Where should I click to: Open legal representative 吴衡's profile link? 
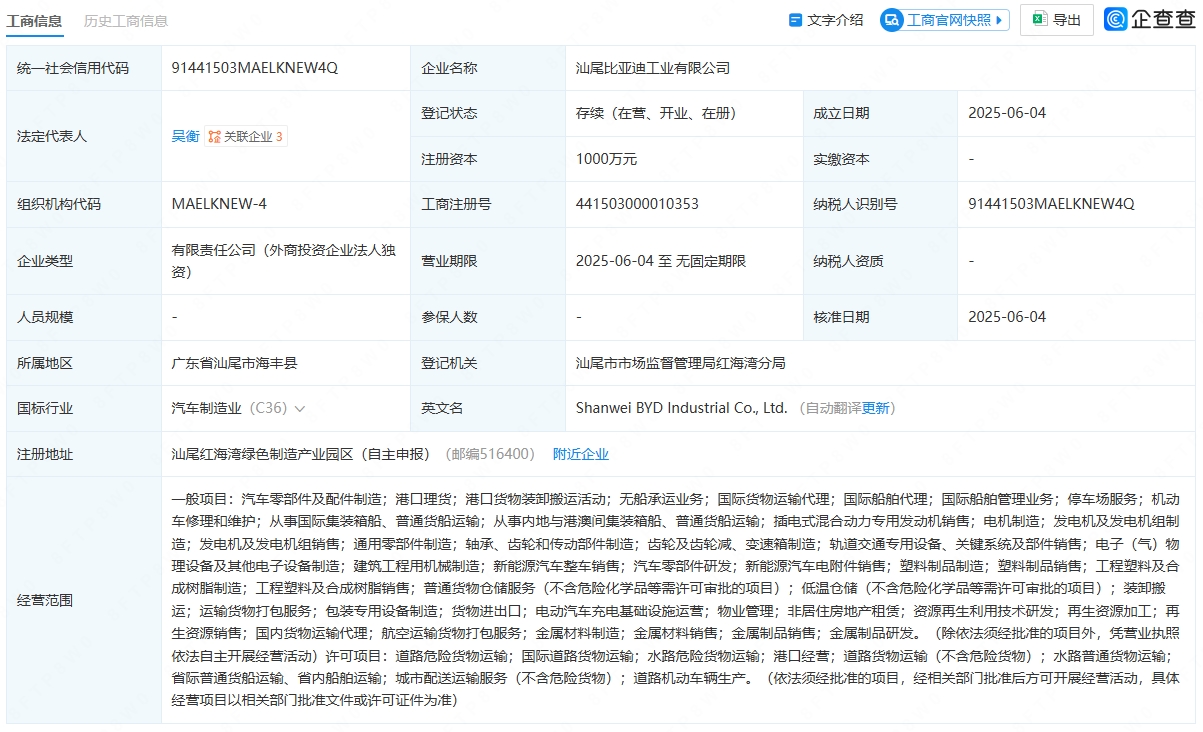[185, 136]
